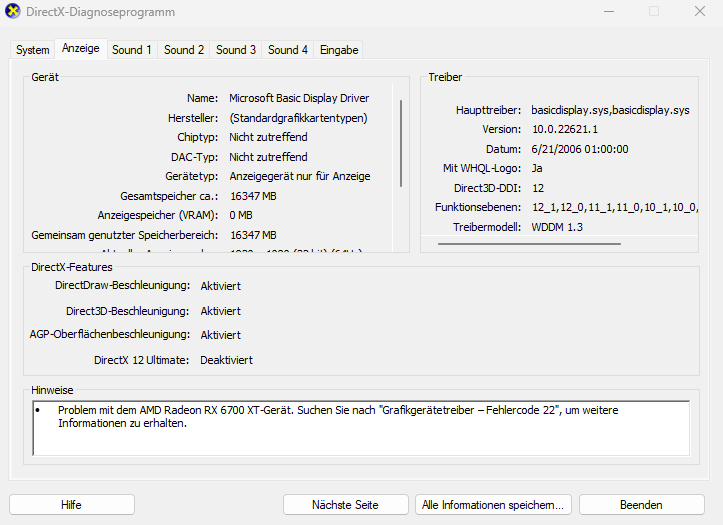
Task: Click the VRAM value '0 MB'
Action: pyautogui.click(x=241, y=215)
